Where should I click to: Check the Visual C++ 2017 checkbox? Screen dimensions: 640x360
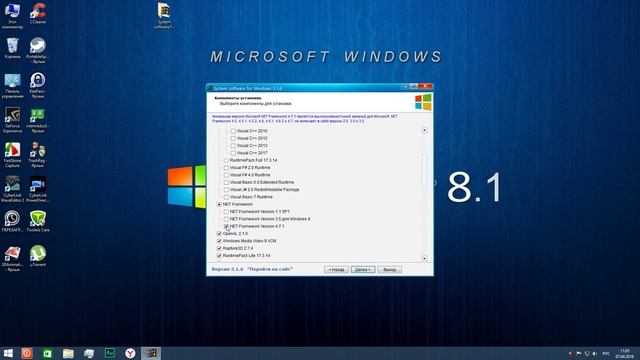(x=233, y=153)
